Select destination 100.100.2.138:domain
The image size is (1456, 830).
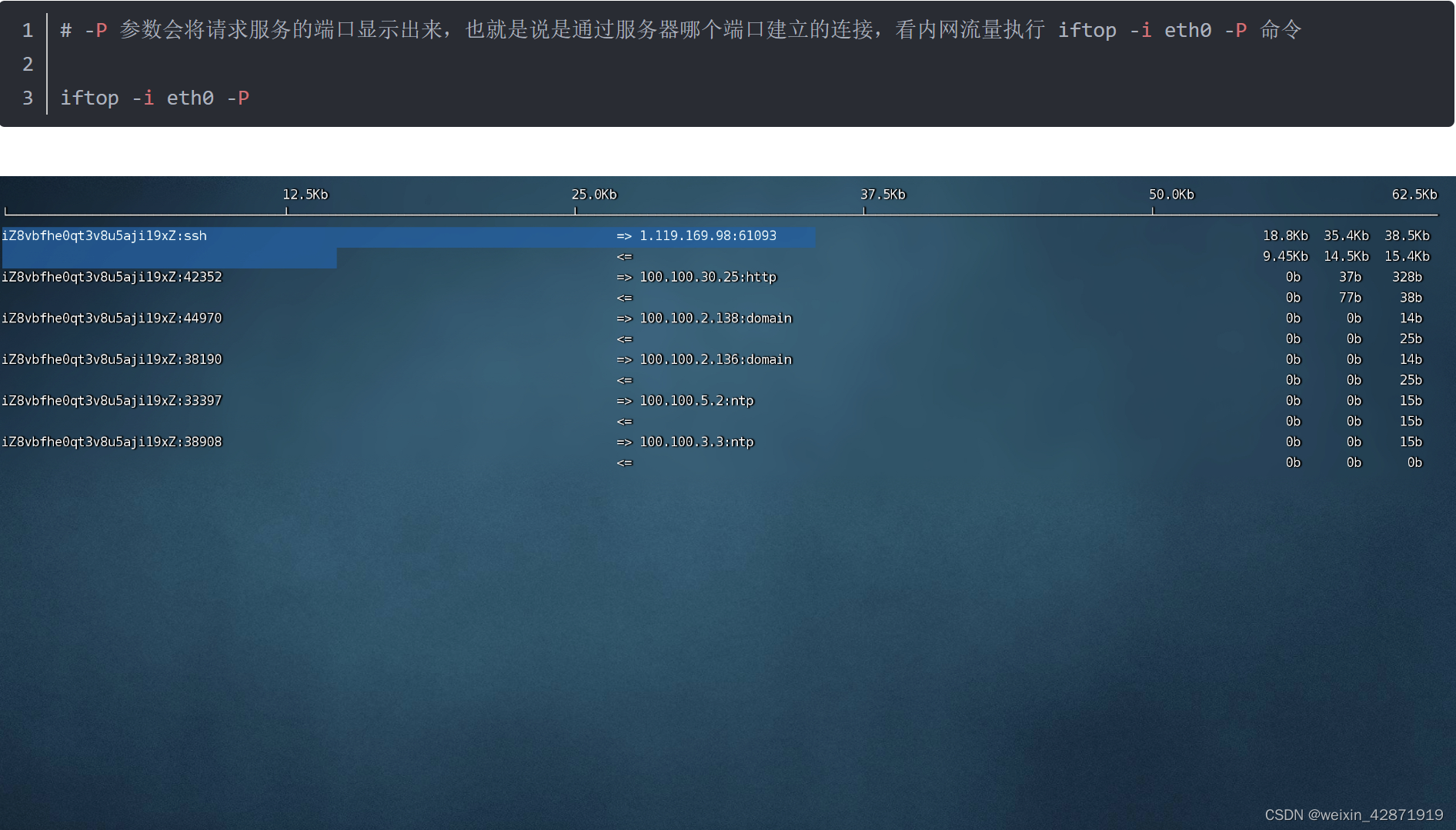716,318
